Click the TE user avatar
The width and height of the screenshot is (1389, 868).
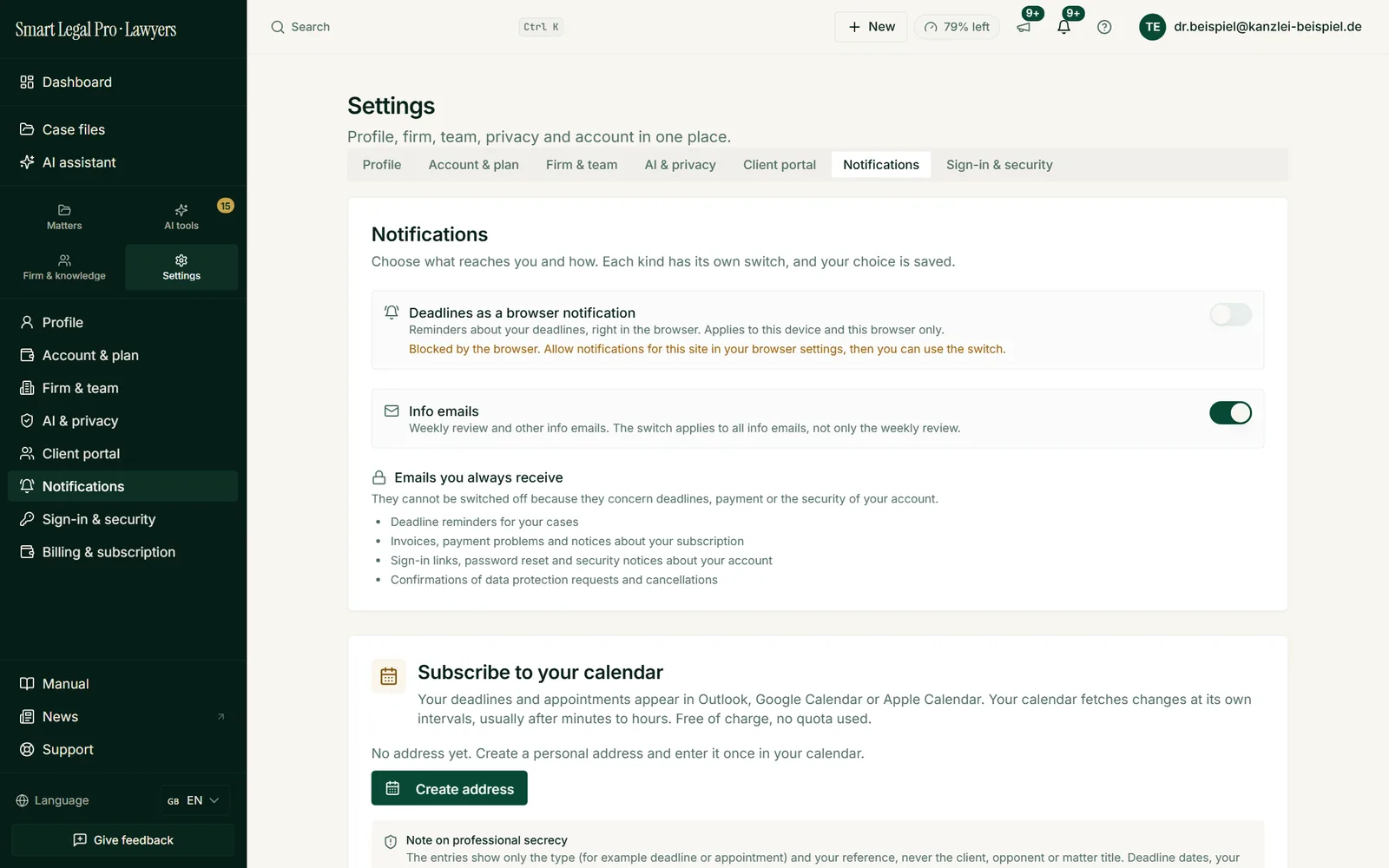[1152, 27]
